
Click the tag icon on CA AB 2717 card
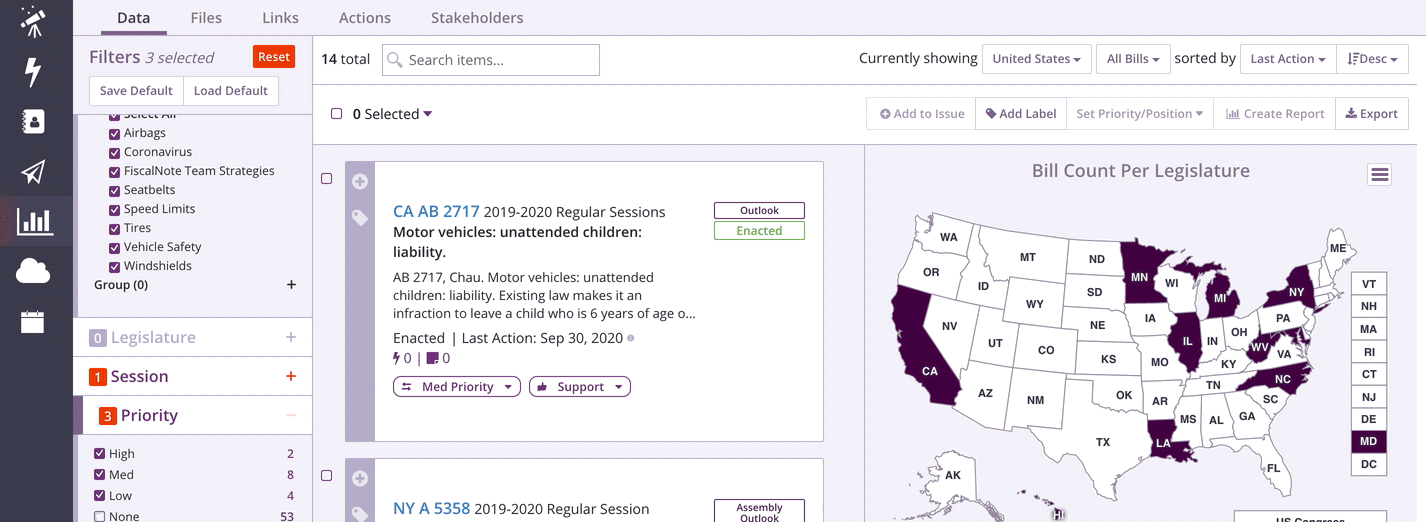(360, 217)
